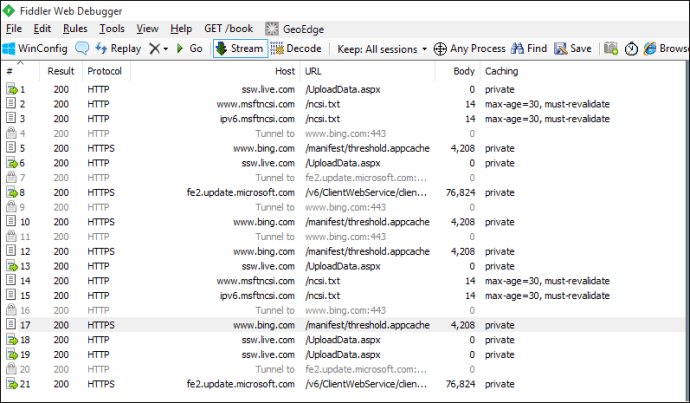
Task: Sort by the URL column header
Action: (367, 71)
